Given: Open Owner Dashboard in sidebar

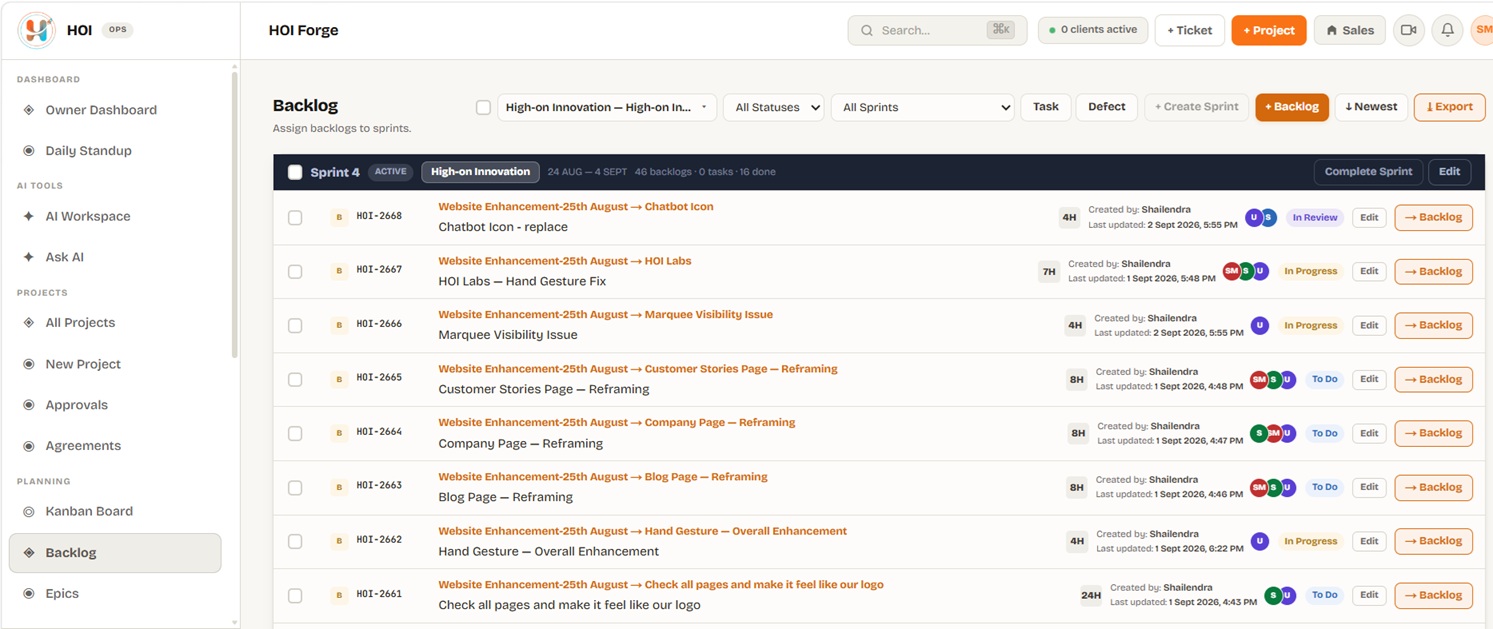Looking at the screenshot, I should pyautogui.click(x=115, y=110).
